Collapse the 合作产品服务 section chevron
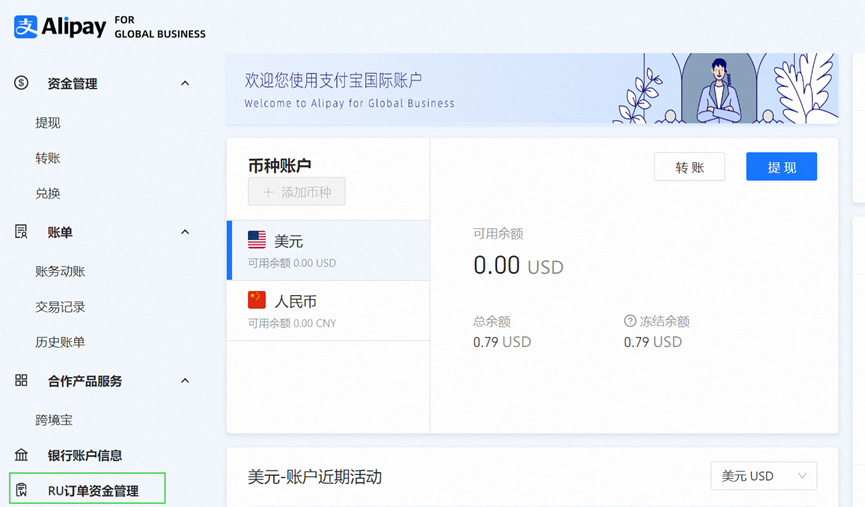 click(x=185, y=381)
